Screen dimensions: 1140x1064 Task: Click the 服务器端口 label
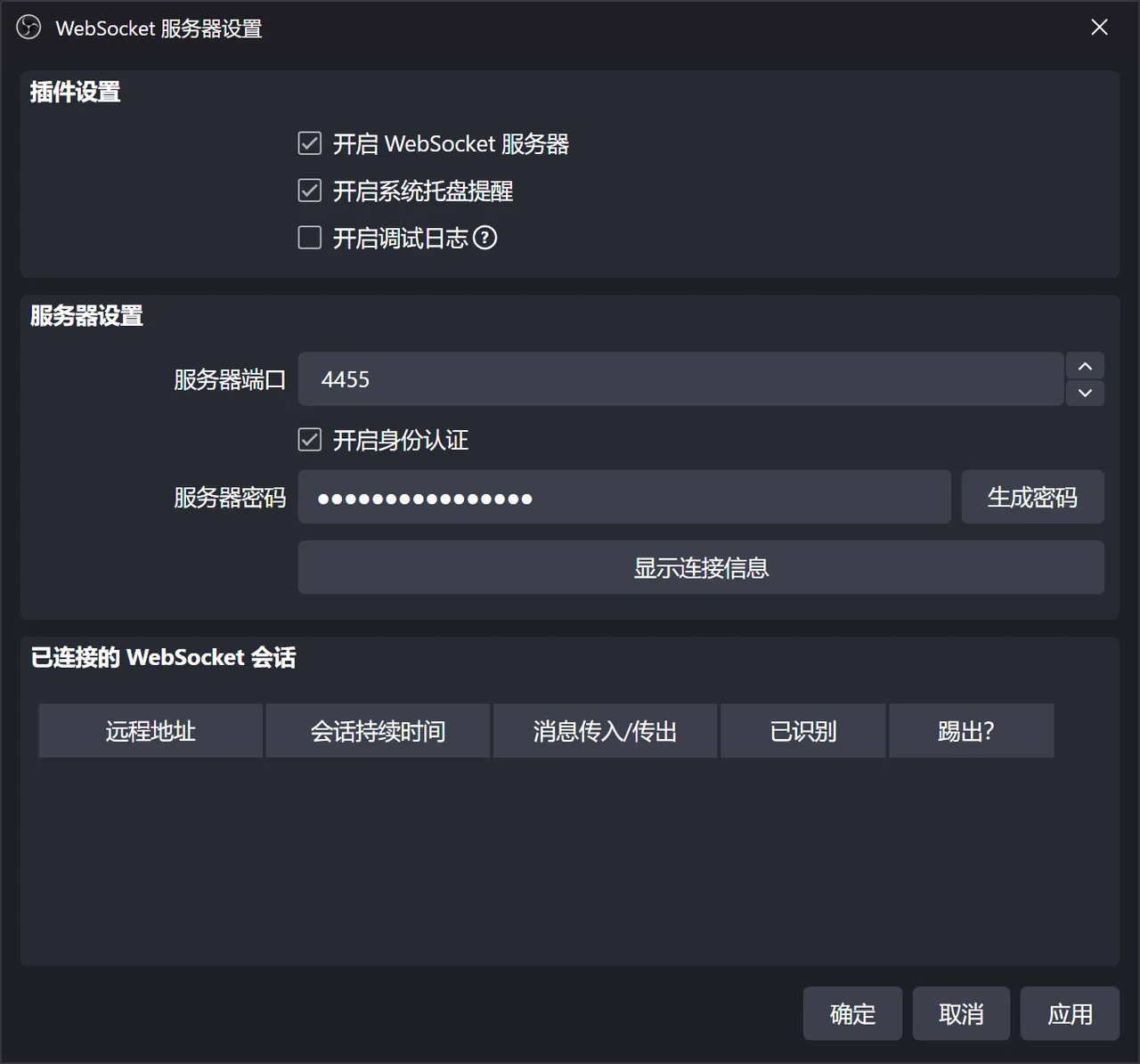pos(230,379)
